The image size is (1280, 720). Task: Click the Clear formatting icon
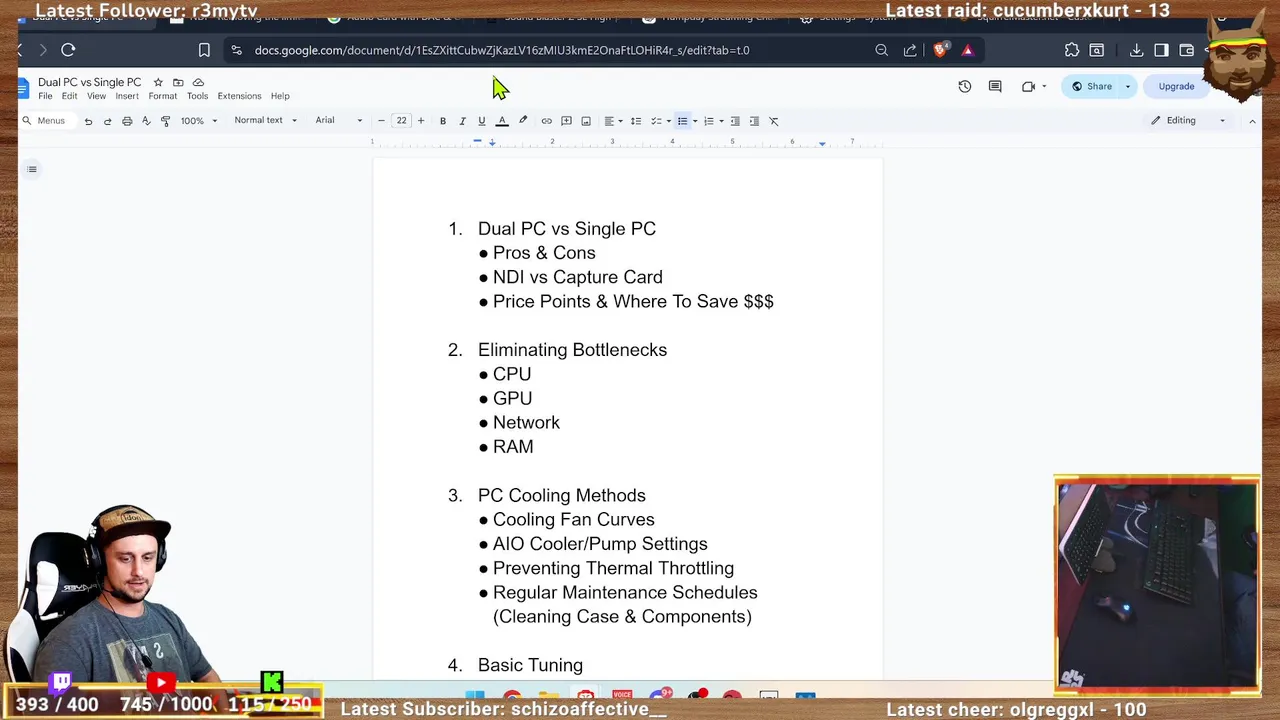point(773,121)
